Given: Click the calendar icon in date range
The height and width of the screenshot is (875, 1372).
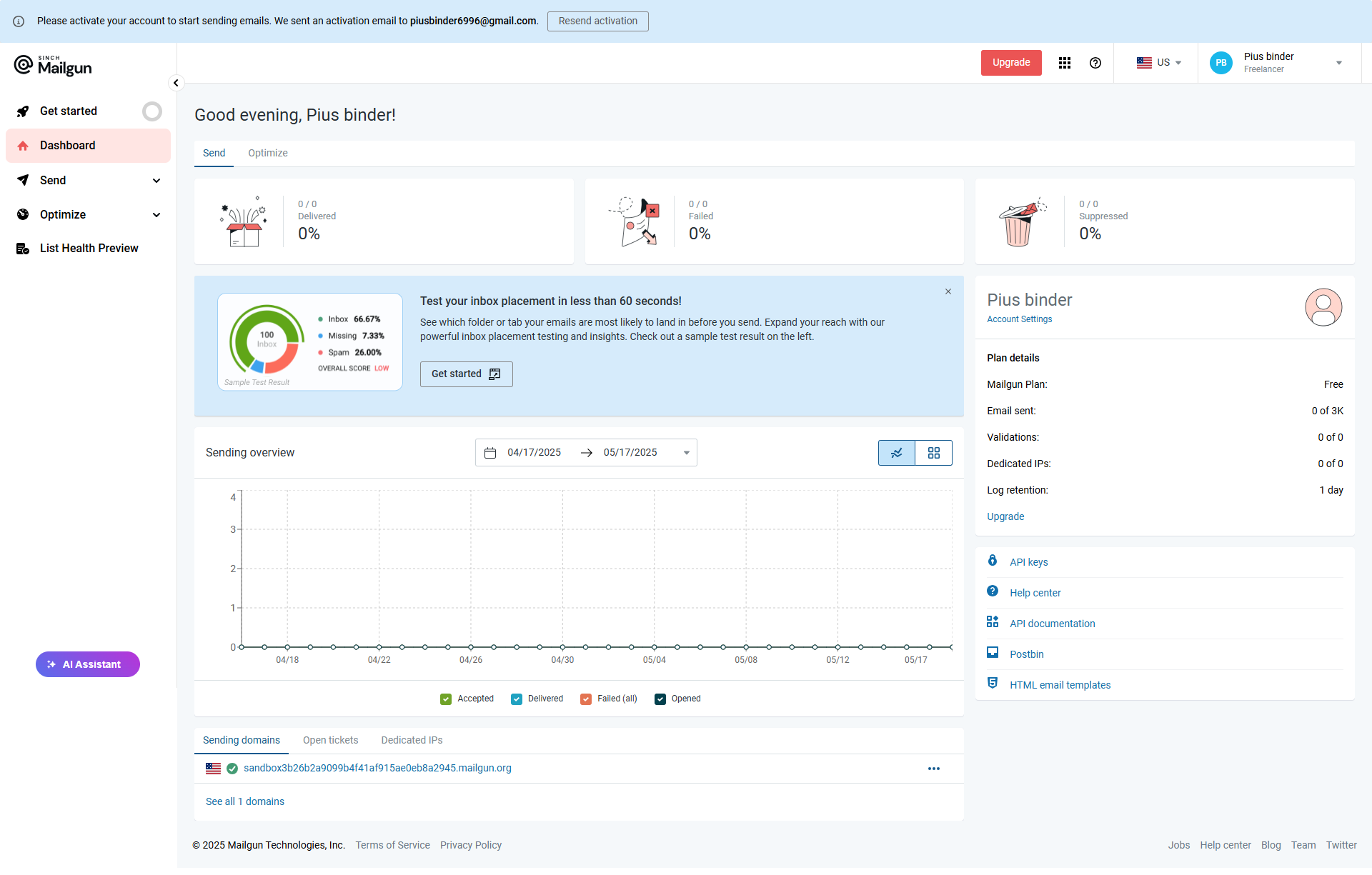Looking at the screenshot, I should [x=490, y=453].
